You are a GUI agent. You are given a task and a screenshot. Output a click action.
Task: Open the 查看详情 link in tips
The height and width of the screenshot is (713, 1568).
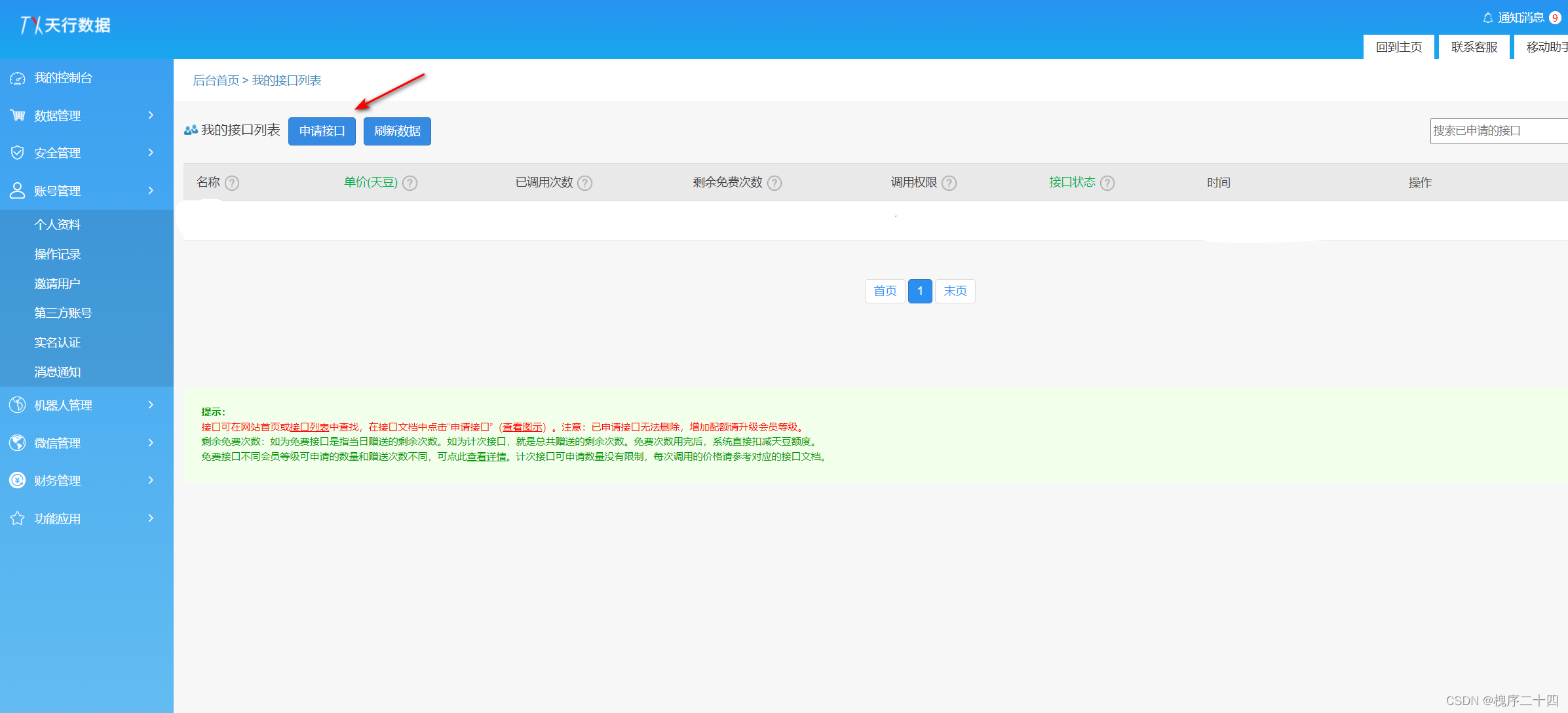(x=486, y=457)
